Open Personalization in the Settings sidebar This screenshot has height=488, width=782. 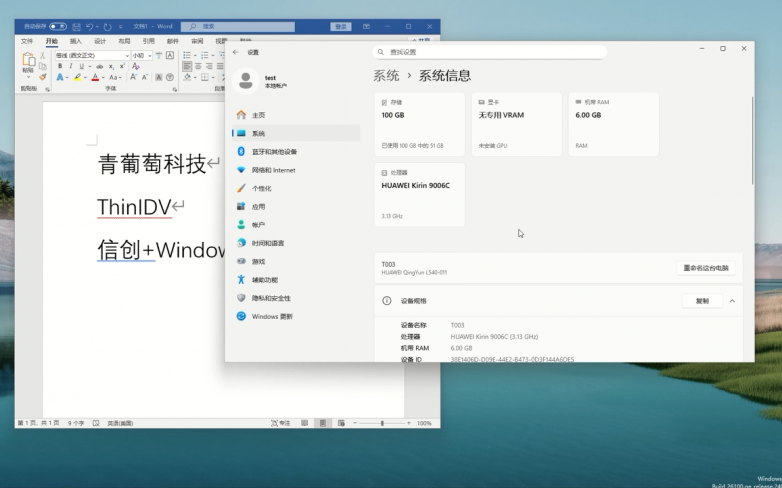[x=296, y=188]
